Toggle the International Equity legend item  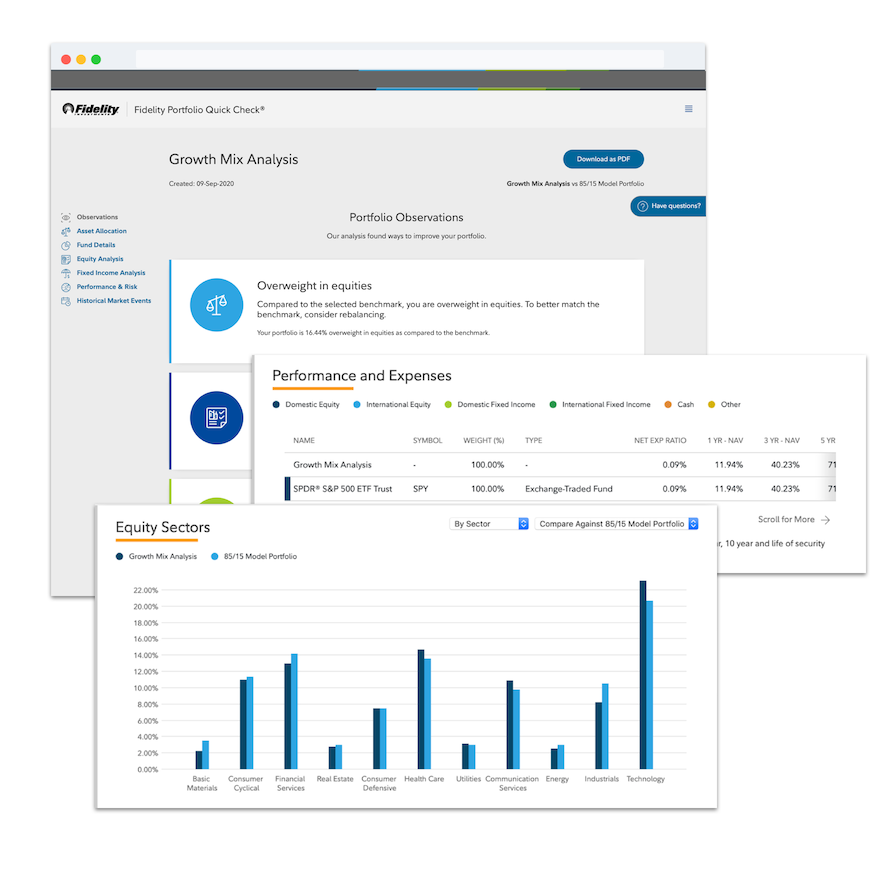(392, 405)
